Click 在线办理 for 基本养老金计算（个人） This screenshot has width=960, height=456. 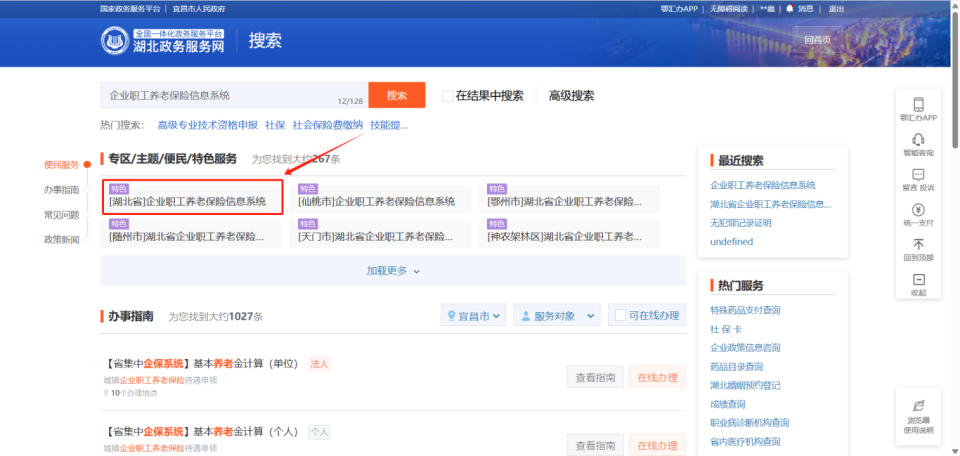point(658,445)
